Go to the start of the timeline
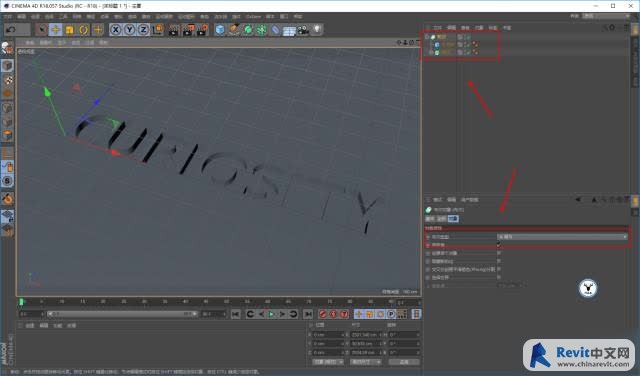This screenshot has width=640, height=376. [x=236, y=314]
